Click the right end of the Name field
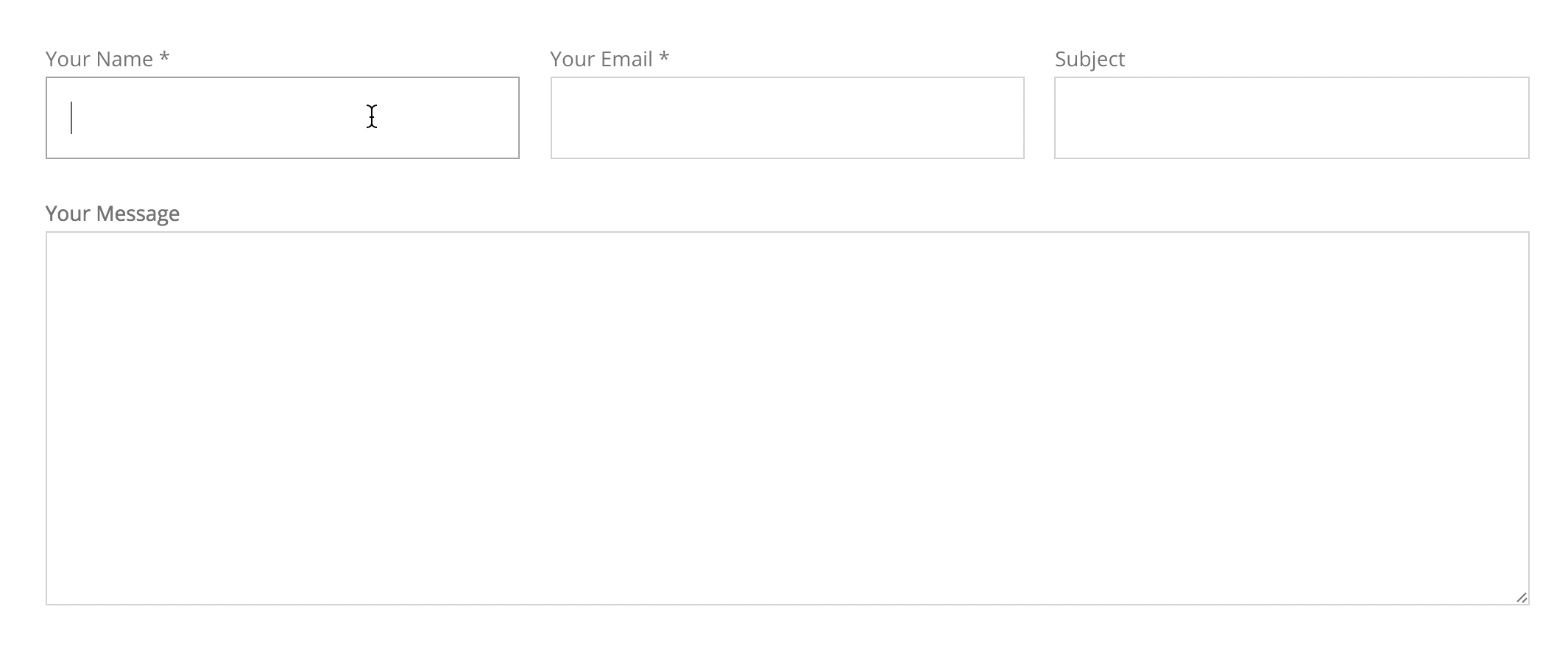Viewport: 1568px width, 654px height. pos(501,118)
